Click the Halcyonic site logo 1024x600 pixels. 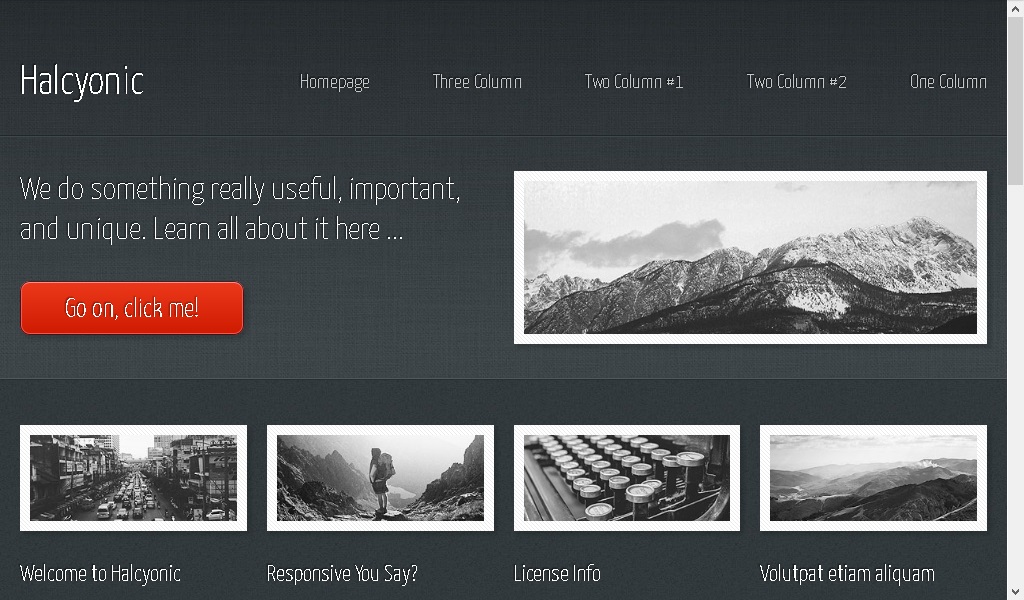[82, 82]
